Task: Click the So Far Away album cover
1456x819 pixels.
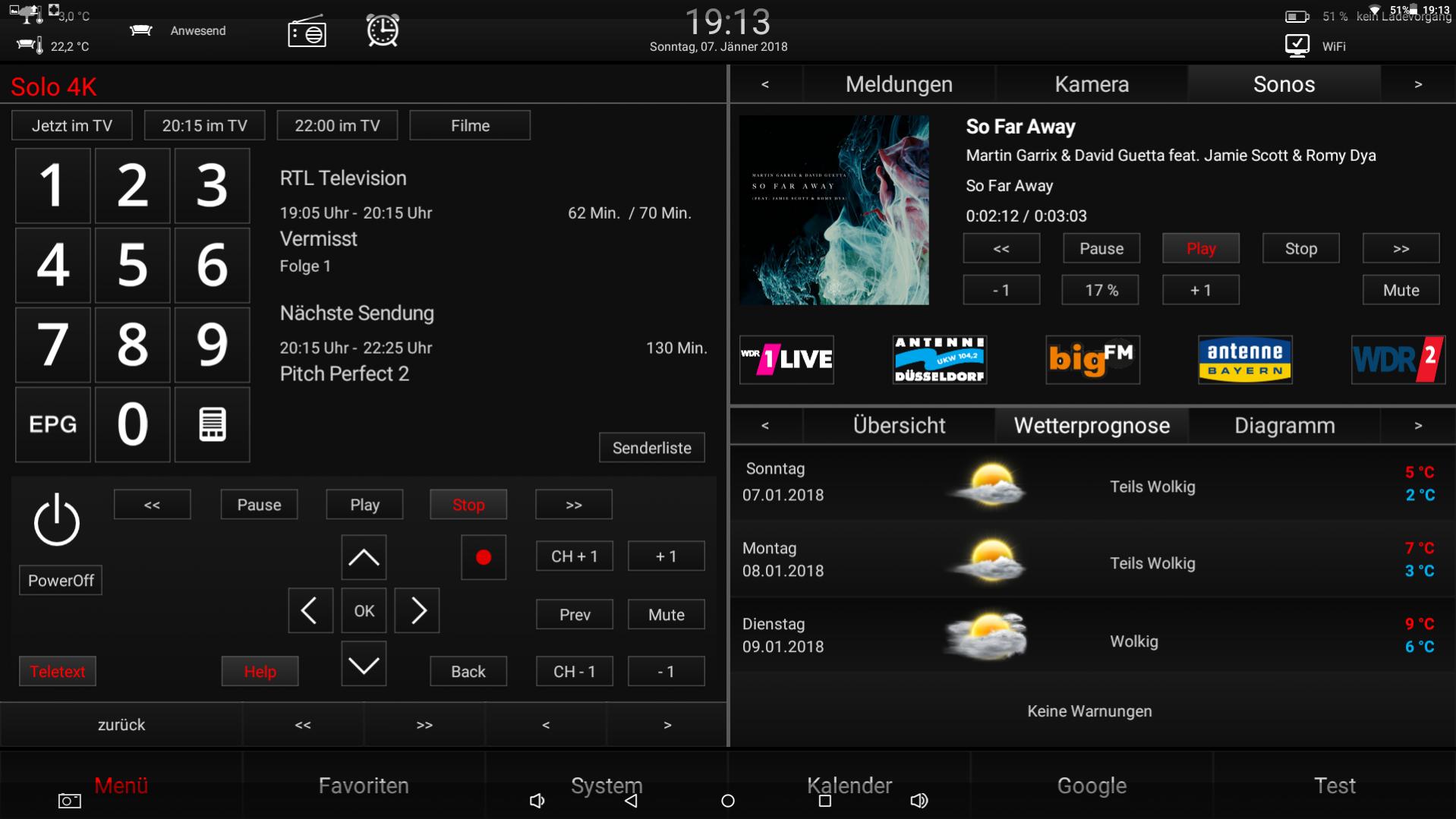Action: [834, 210]
